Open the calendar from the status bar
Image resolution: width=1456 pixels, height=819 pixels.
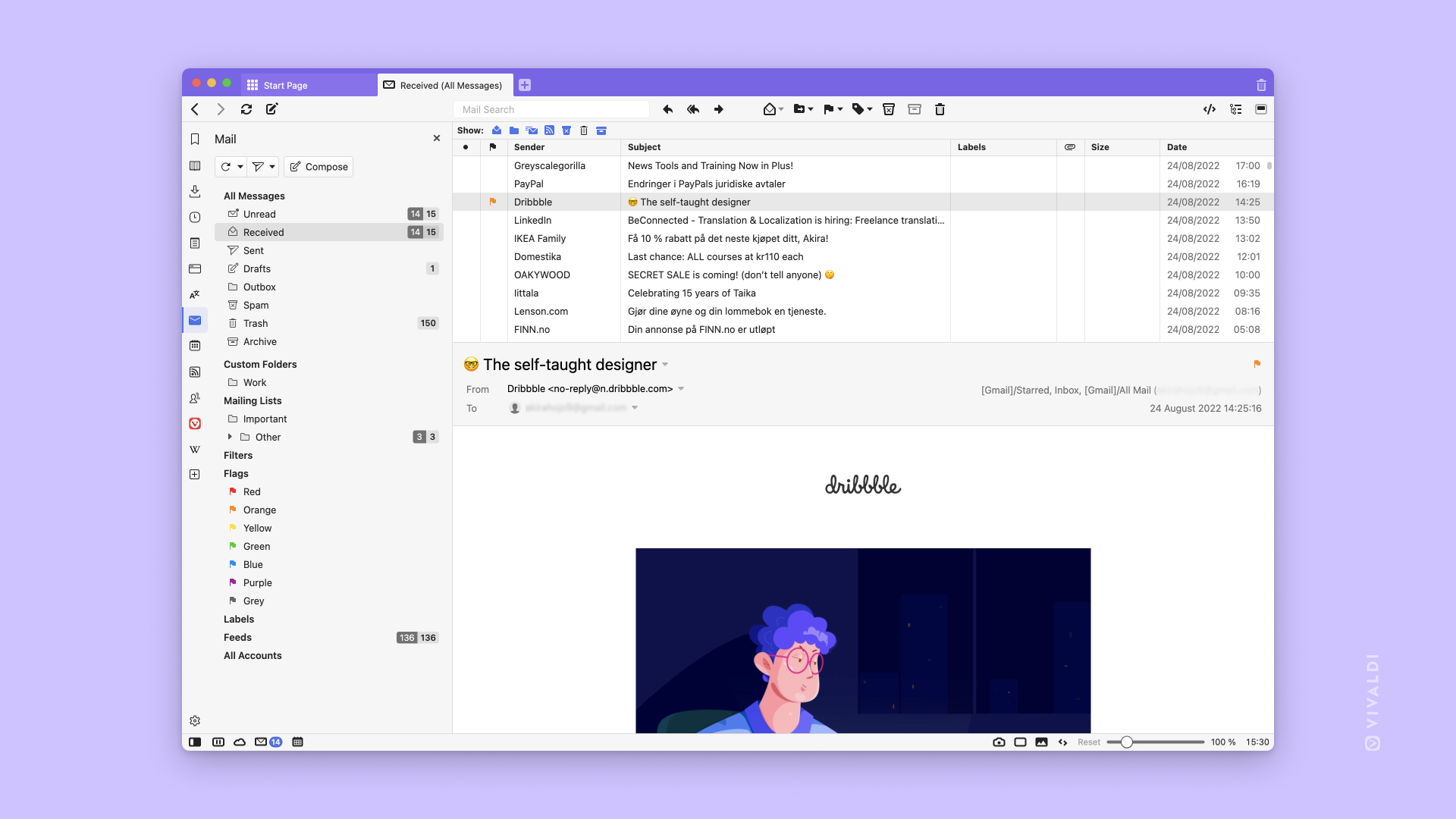pos(297,742)
